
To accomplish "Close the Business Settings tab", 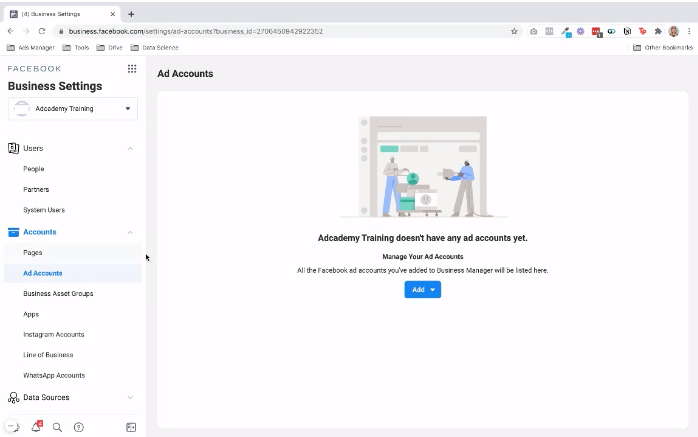I will coord(113,14).
